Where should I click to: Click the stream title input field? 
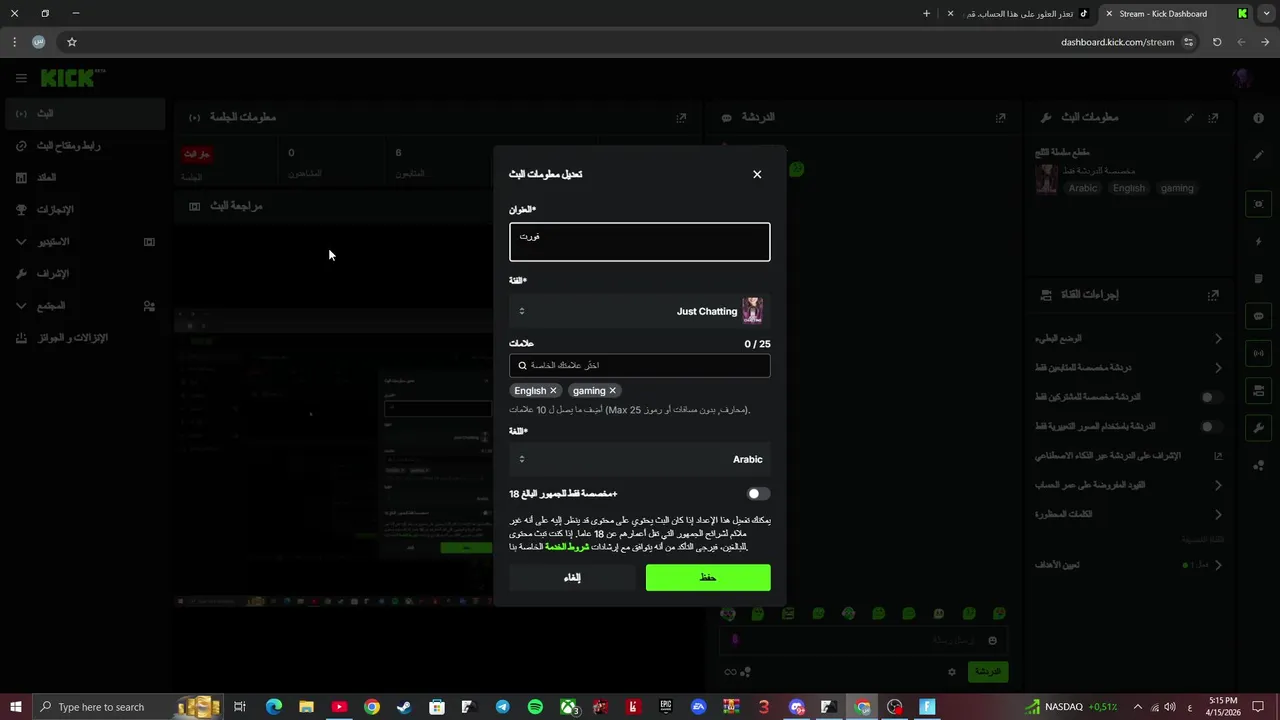[640, 242]
